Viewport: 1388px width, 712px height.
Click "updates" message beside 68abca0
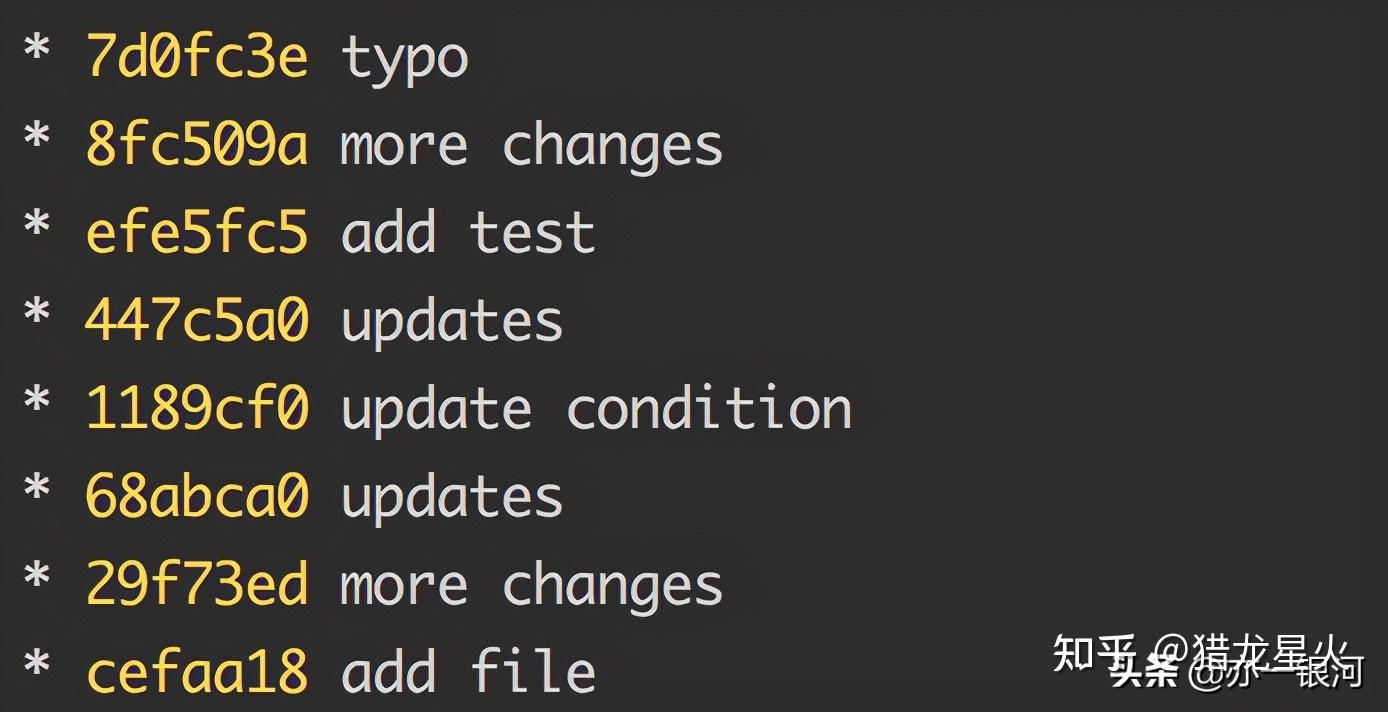tap(452, 498)
